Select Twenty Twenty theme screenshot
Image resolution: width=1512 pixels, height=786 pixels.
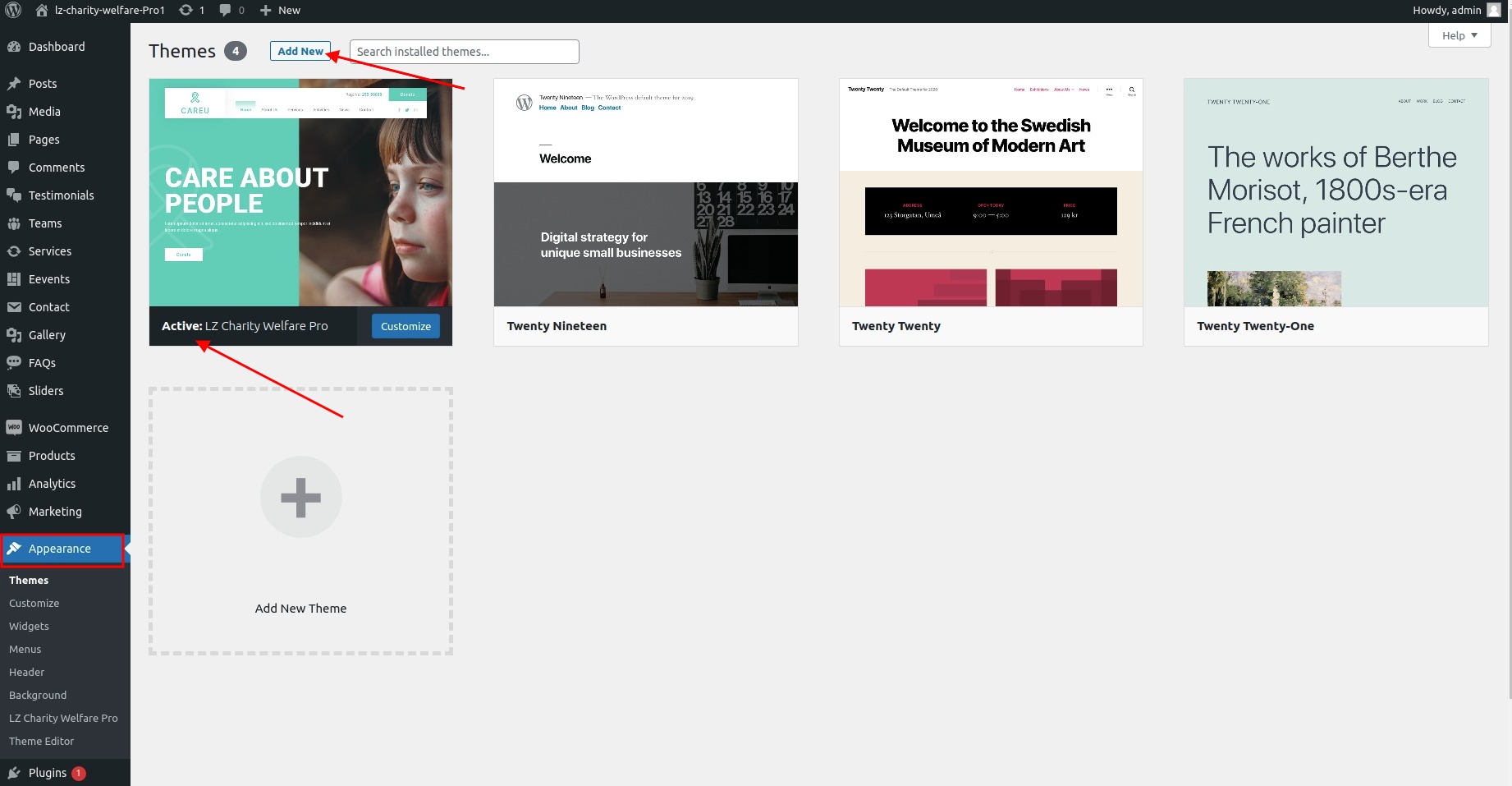point(991,193)
